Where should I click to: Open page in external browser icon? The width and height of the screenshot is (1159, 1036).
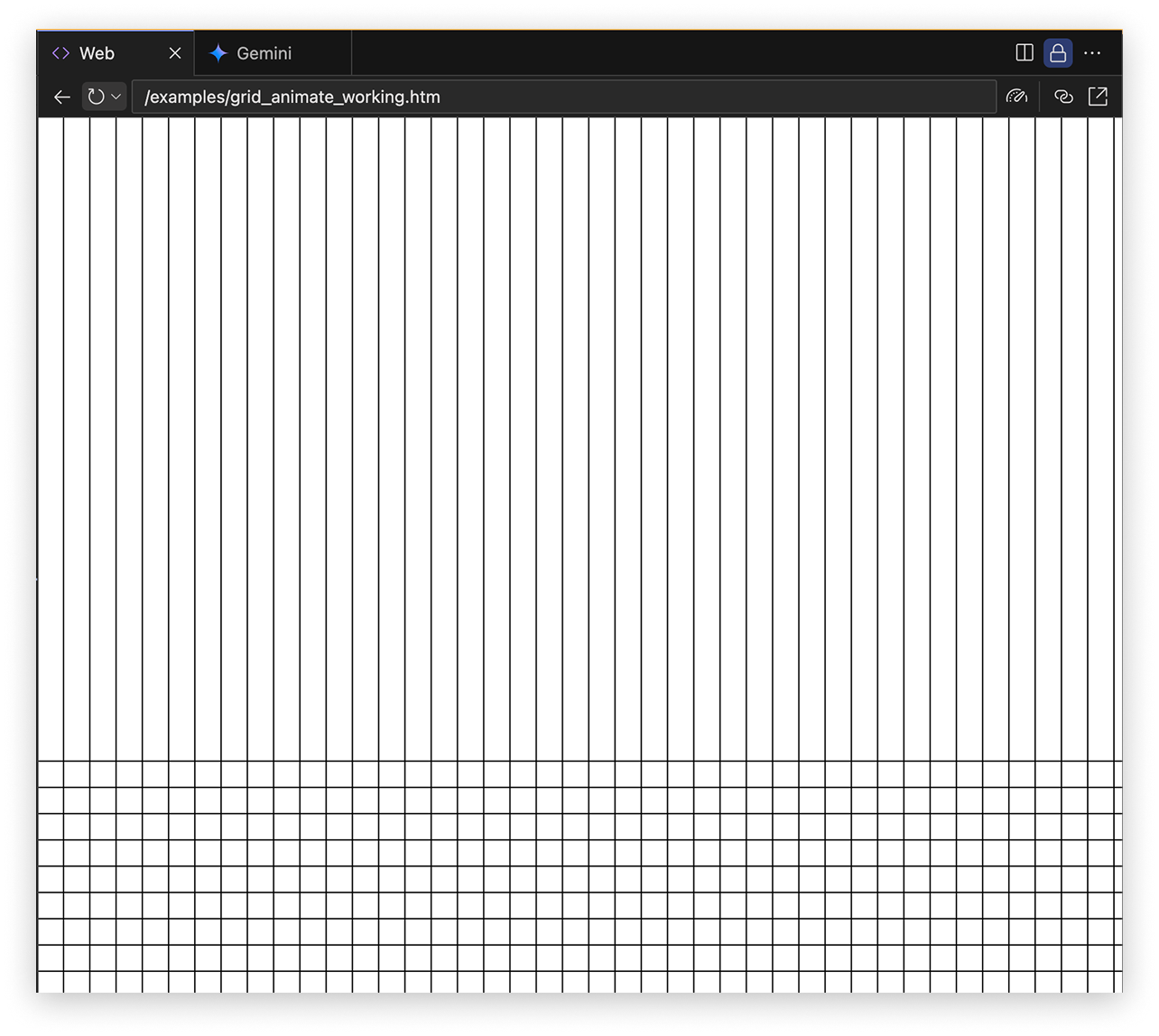tap(1098, 97)
